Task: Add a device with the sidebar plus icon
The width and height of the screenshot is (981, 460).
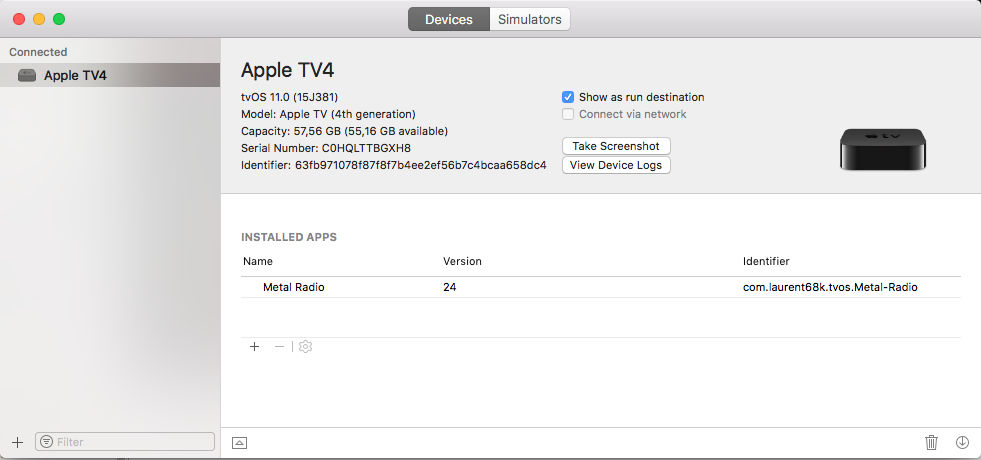Action: pos(18,442)
